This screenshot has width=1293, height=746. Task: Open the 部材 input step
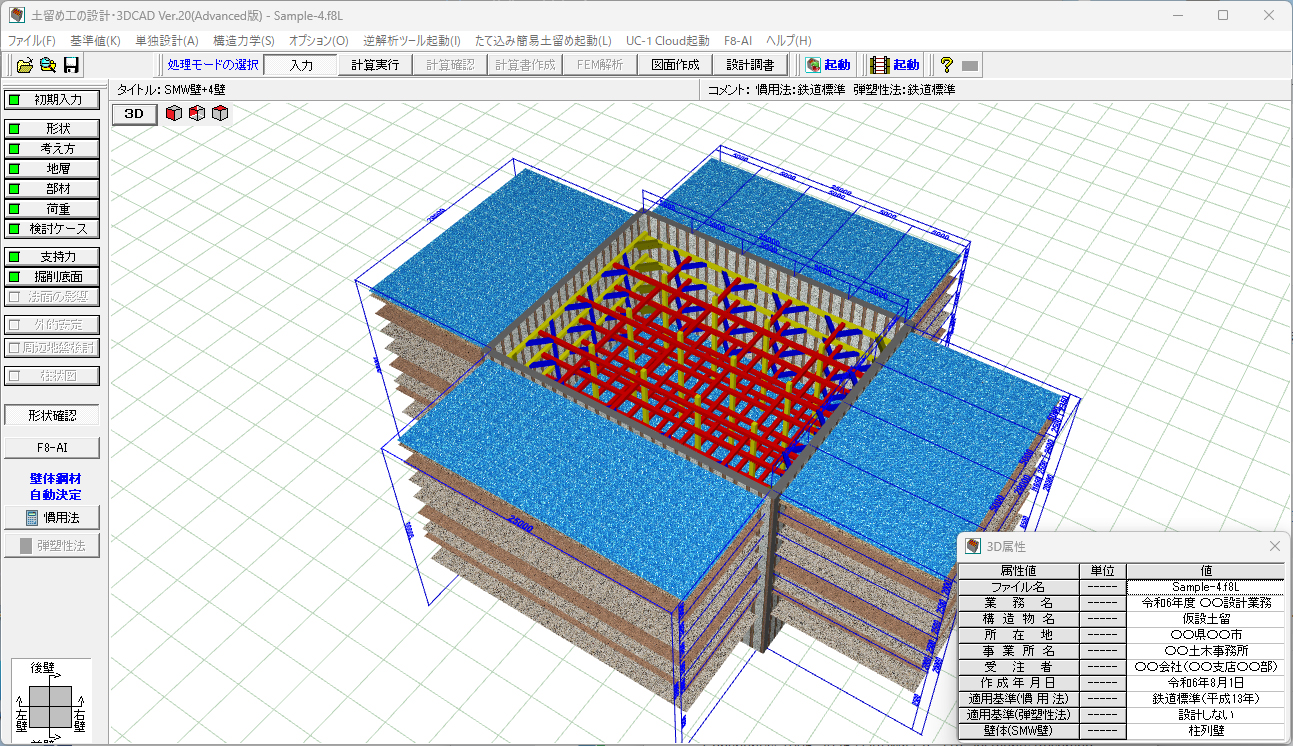(x=52, y=189)
